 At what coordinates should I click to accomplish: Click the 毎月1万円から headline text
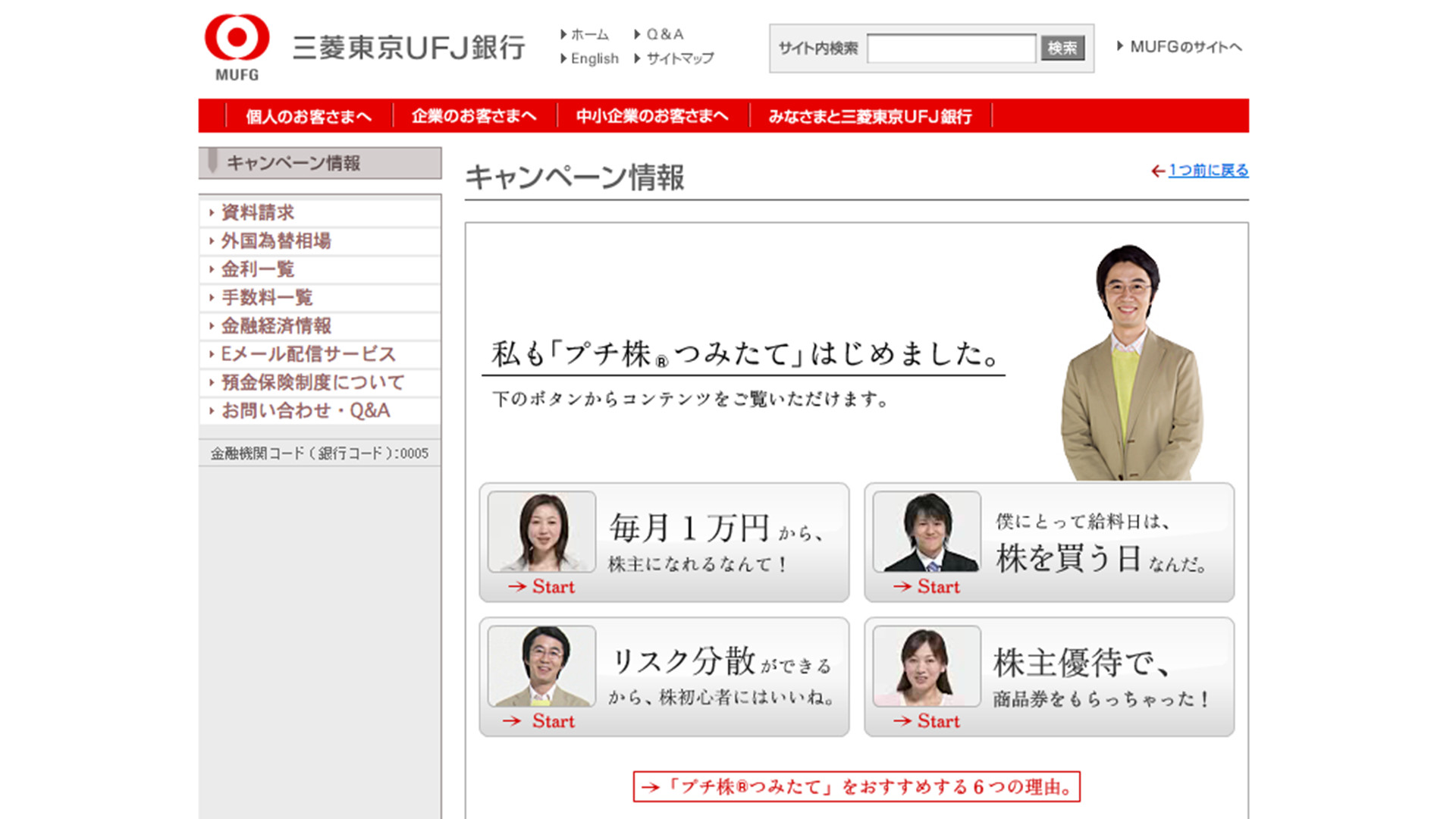(x=717, y=529)
